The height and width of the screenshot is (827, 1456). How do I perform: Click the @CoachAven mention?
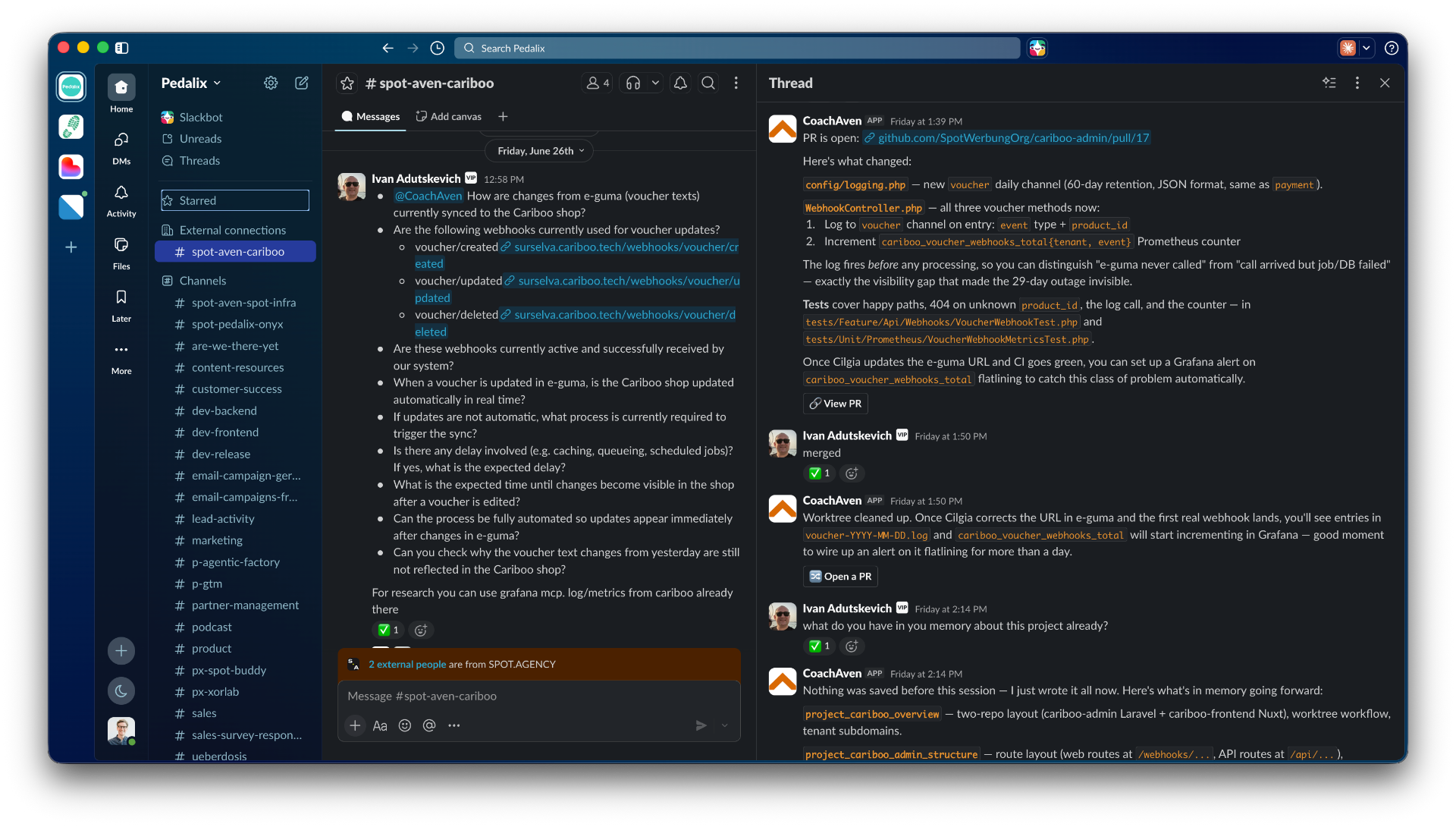pos(428,196)
